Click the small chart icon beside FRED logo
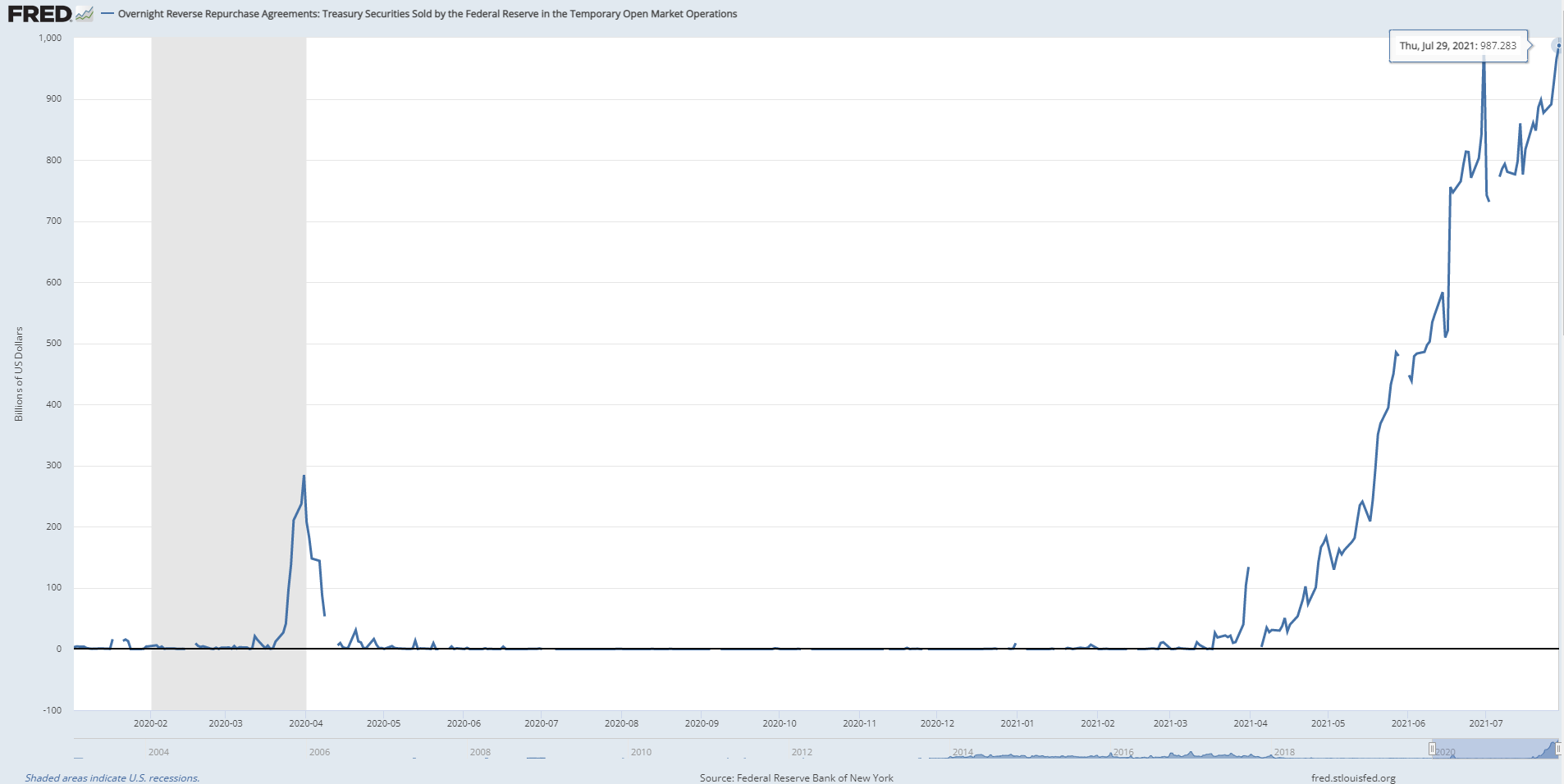 coord(85,14)
